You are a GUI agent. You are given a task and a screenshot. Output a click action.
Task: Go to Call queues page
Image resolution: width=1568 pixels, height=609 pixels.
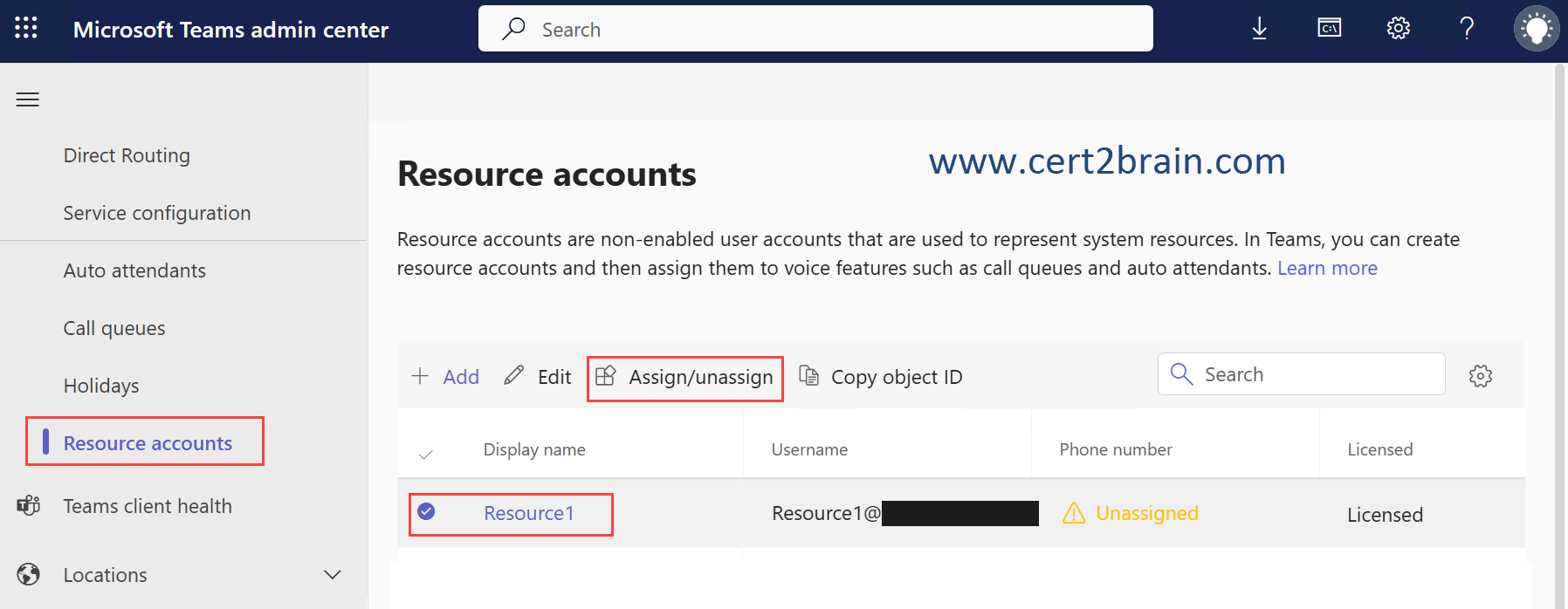[x=114, y=328]
